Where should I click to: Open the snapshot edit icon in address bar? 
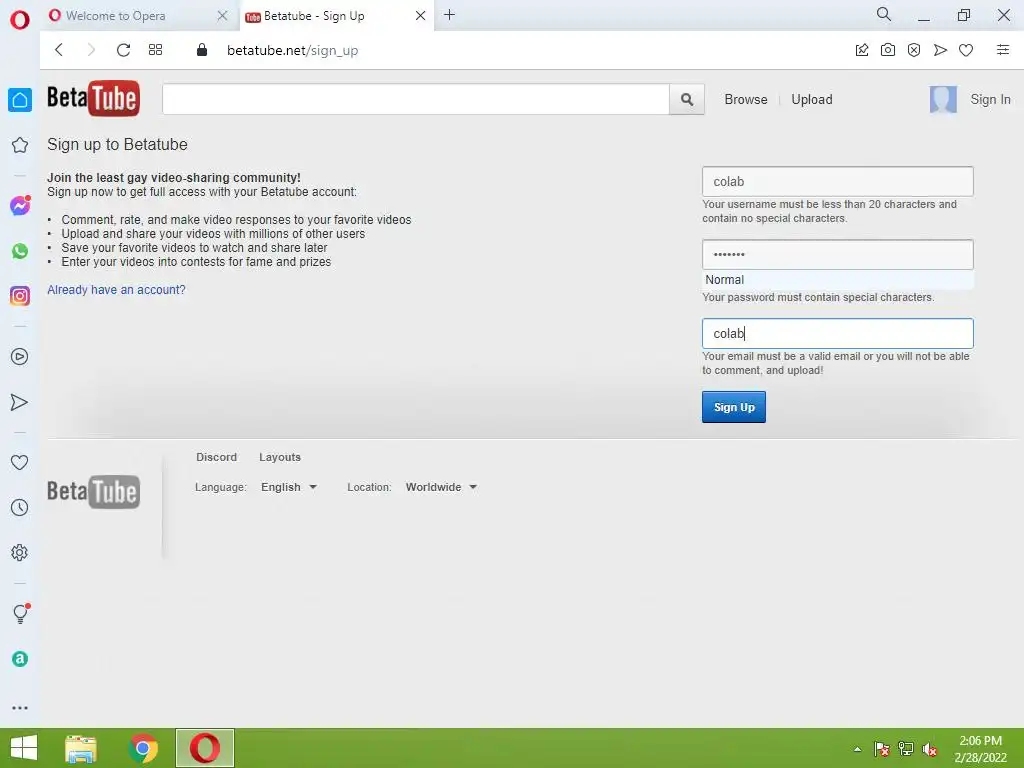pyautogui.click(x=862, y=50)
